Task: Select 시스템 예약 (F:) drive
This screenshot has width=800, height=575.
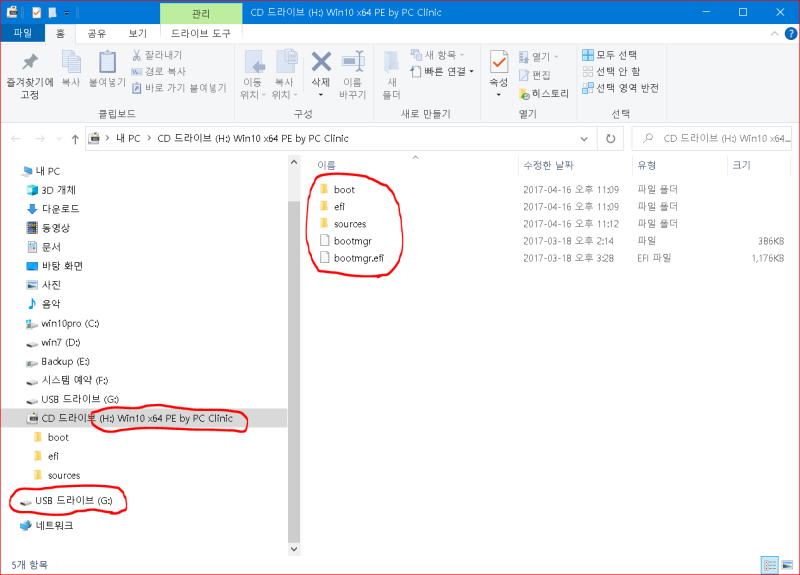Action: tap(67, 381)
